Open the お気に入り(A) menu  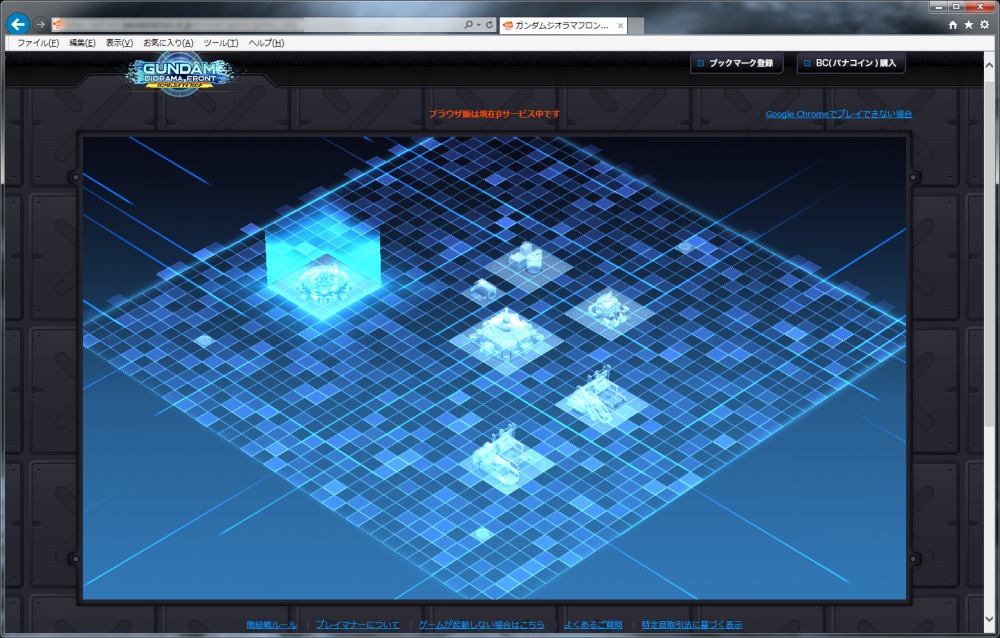click(x=168, y=43)
